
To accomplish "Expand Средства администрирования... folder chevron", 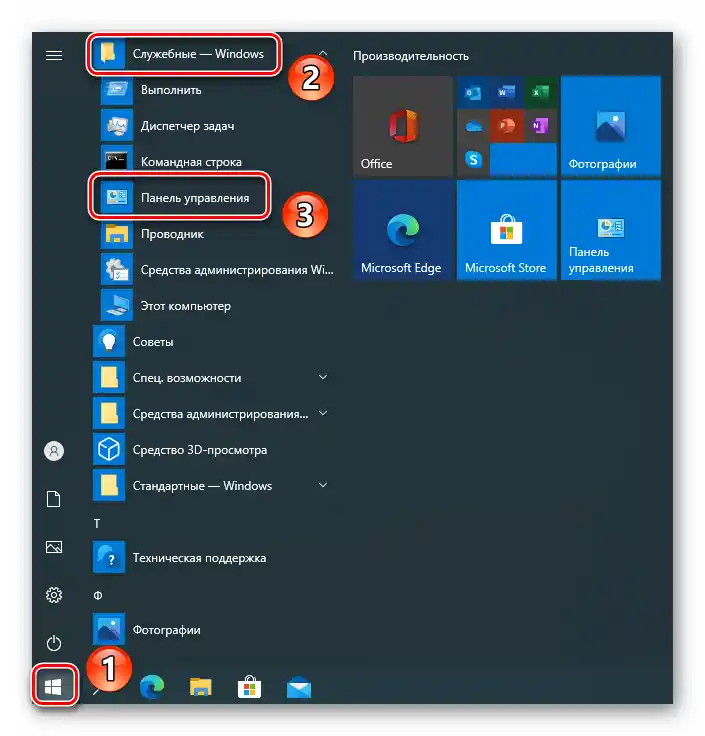I will [323, 413].
